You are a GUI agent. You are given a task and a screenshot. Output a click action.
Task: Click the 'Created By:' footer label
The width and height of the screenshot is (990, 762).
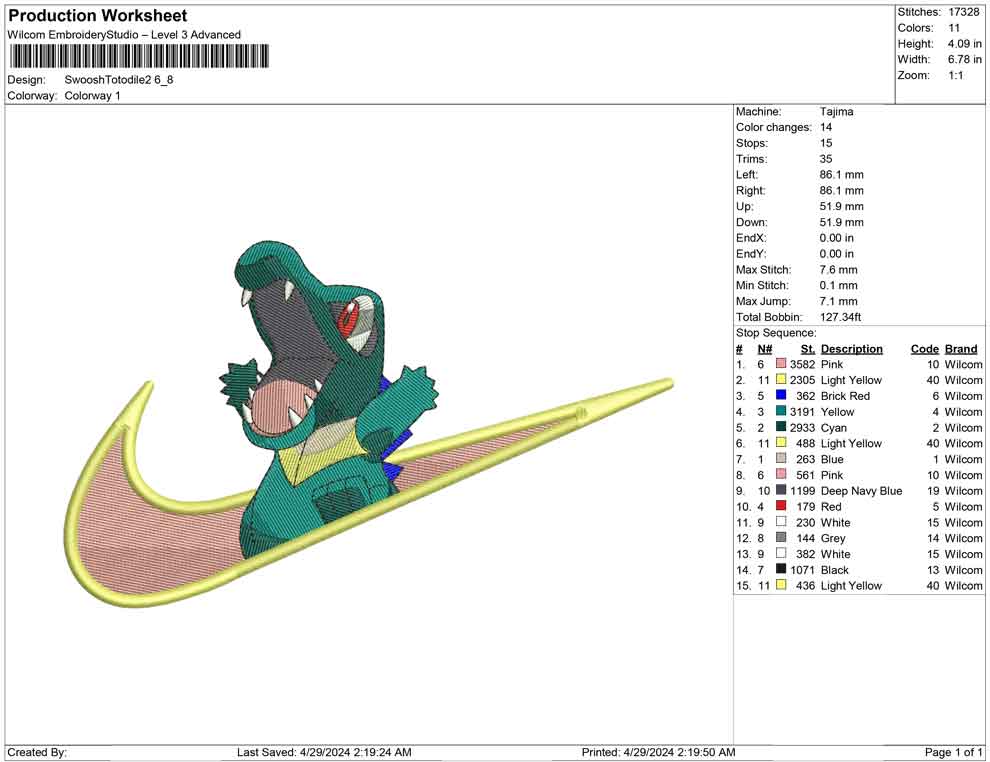point(37,752)
